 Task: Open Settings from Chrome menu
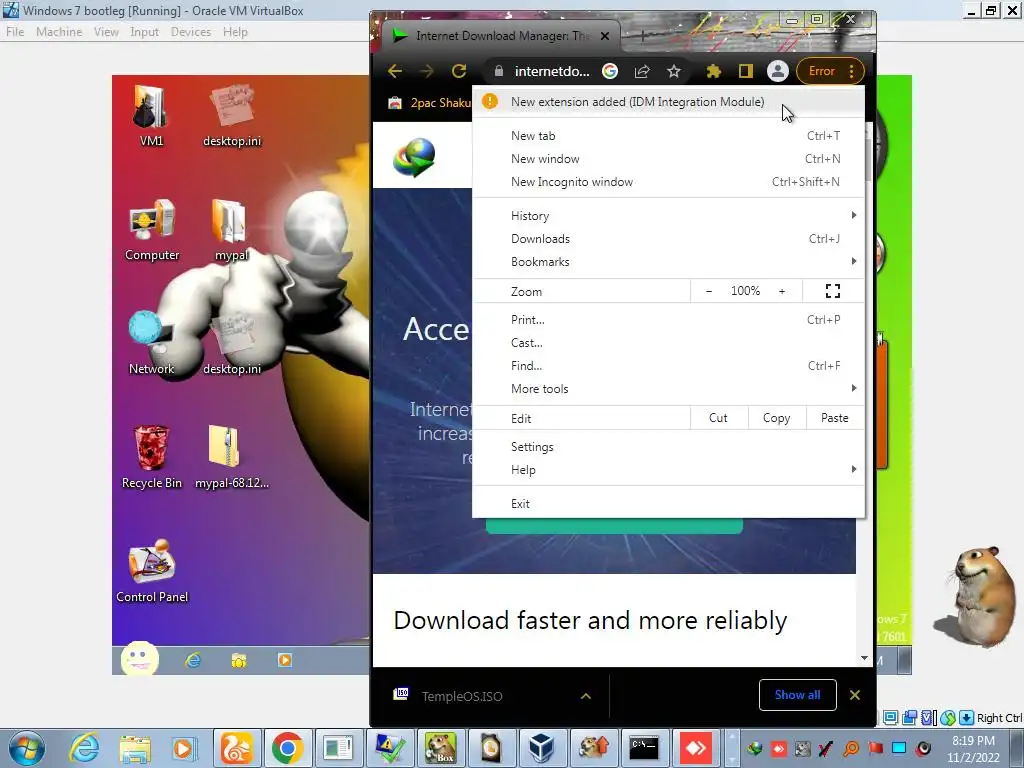[x=668, y=447]
